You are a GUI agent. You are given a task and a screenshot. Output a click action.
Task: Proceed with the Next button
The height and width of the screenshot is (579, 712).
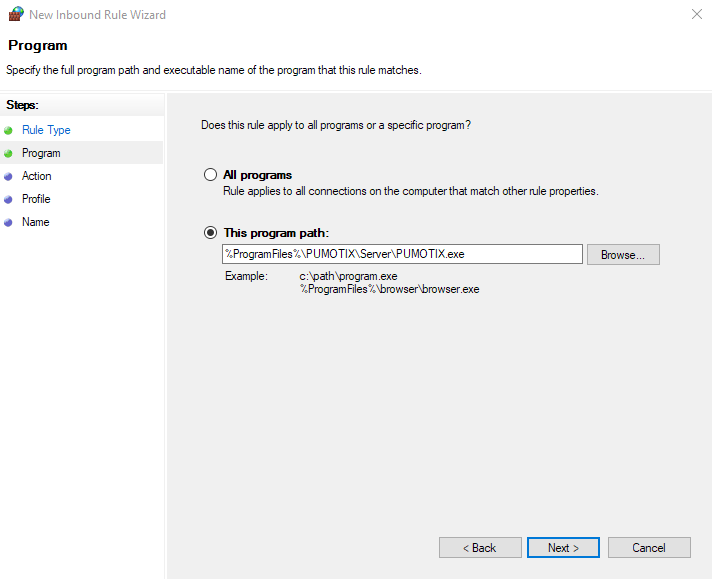click(x=563, y=548)
